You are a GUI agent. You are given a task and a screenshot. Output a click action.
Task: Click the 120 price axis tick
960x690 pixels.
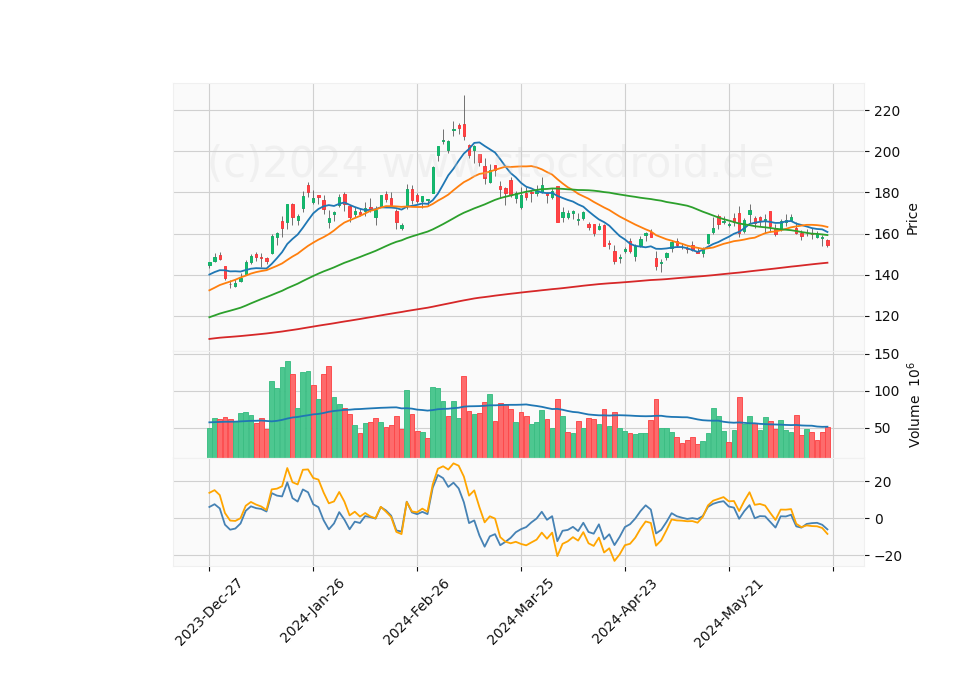coord(887,317)
